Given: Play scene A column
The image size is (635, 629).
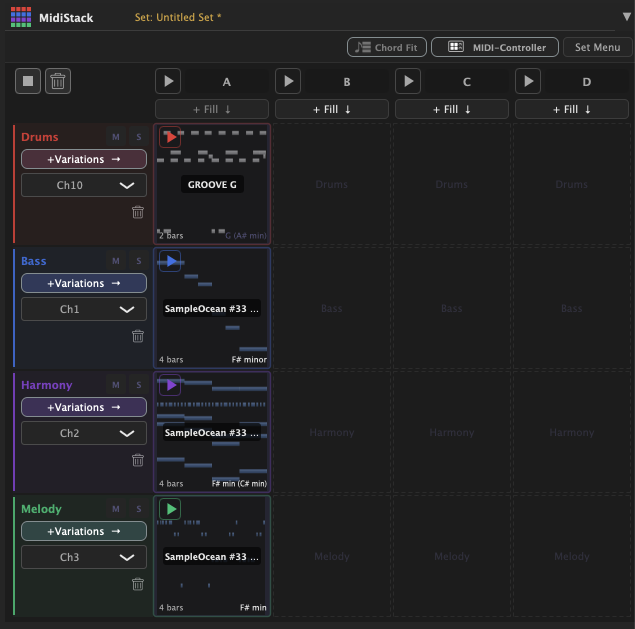Looking at the screenshot, I should pos(168,81).
